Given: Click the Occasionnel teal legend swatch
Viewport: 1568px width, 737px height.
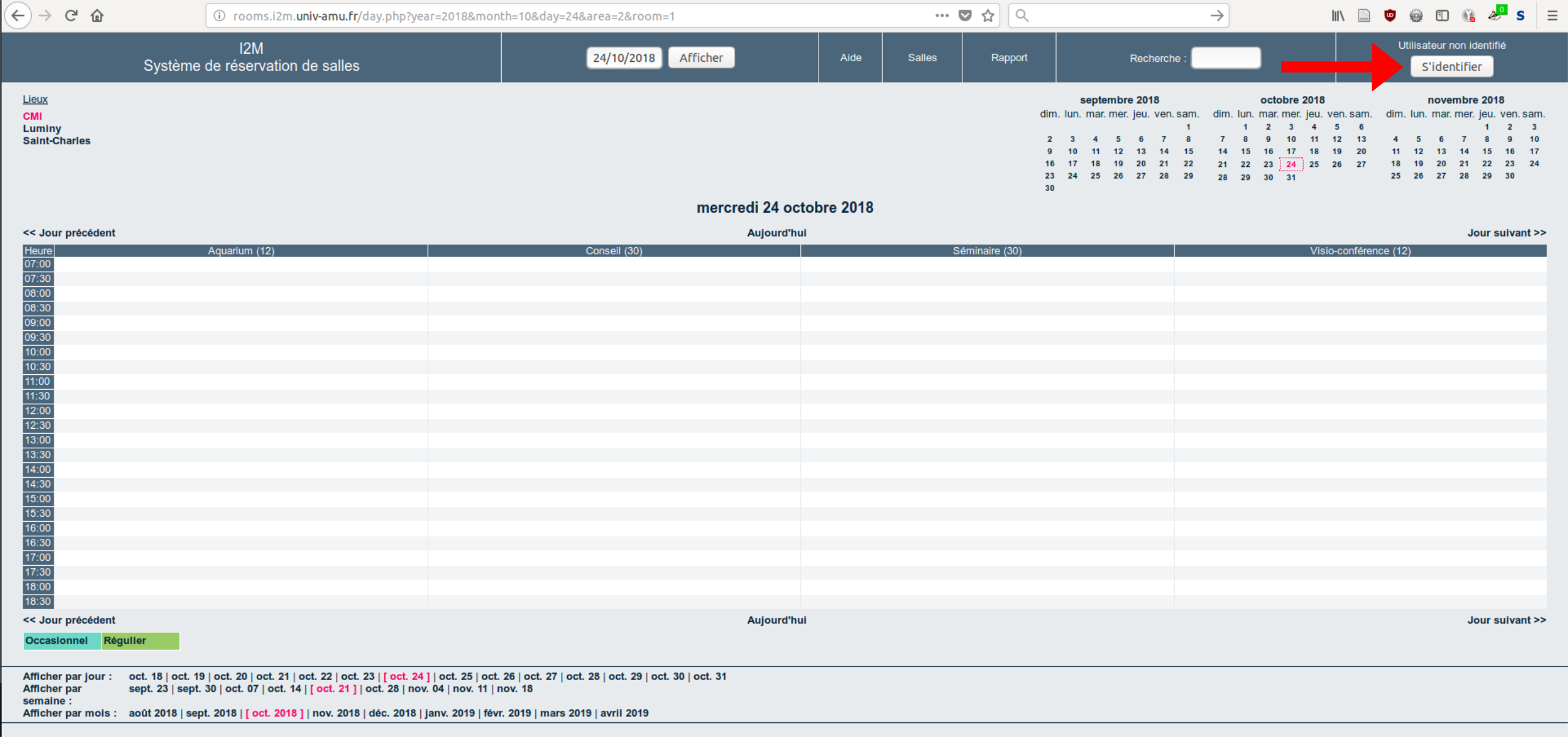Looking at the screenshot, I should (x=62, y=640).
